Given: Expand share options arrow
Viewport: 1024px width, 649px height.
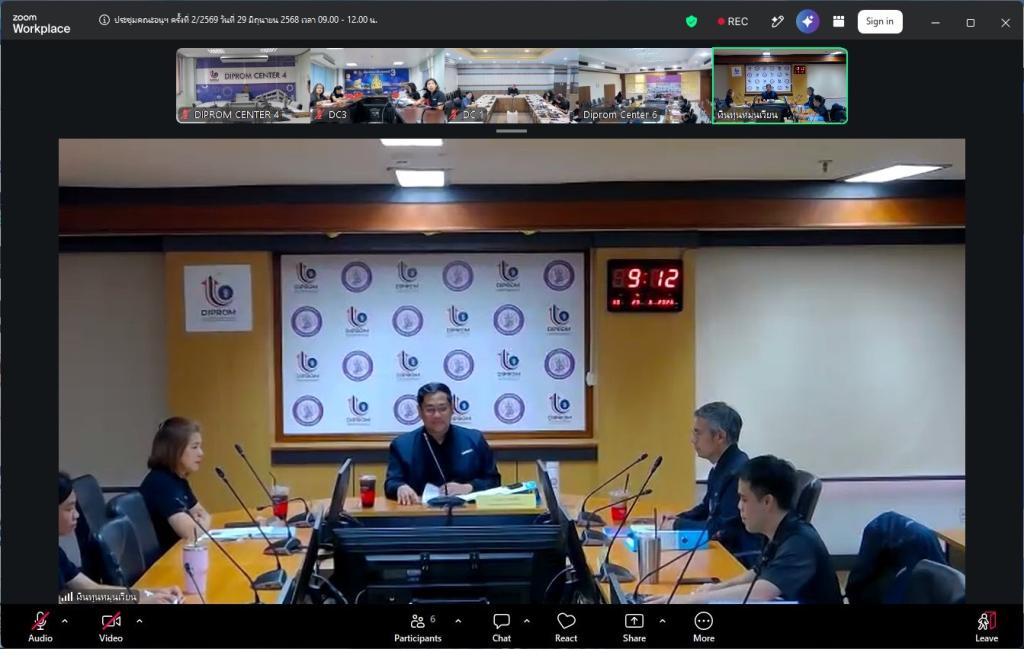Looking at the screenshot, I should click(x=662, y=621).
